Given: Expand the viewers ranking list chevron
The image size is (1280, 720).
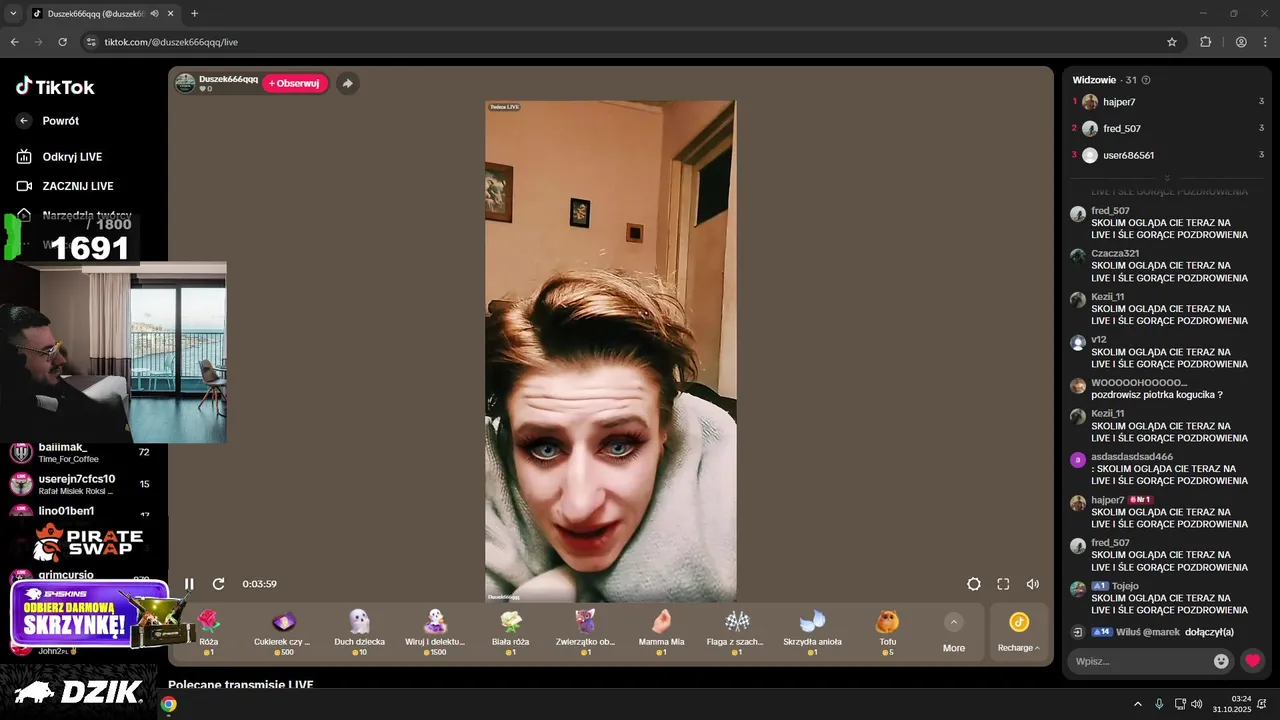Looking at the screenshot, I should coord(1167,178).
